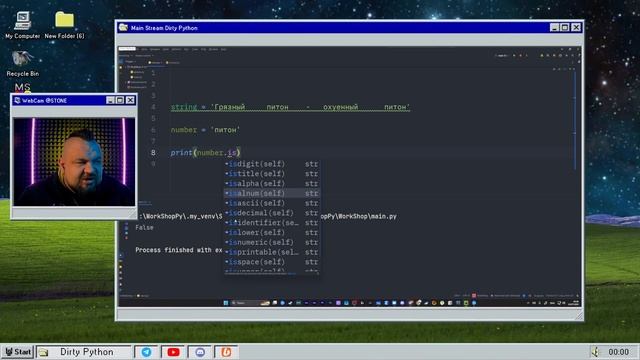Pick isalpha(self) in the completion popup

(272, 184)
